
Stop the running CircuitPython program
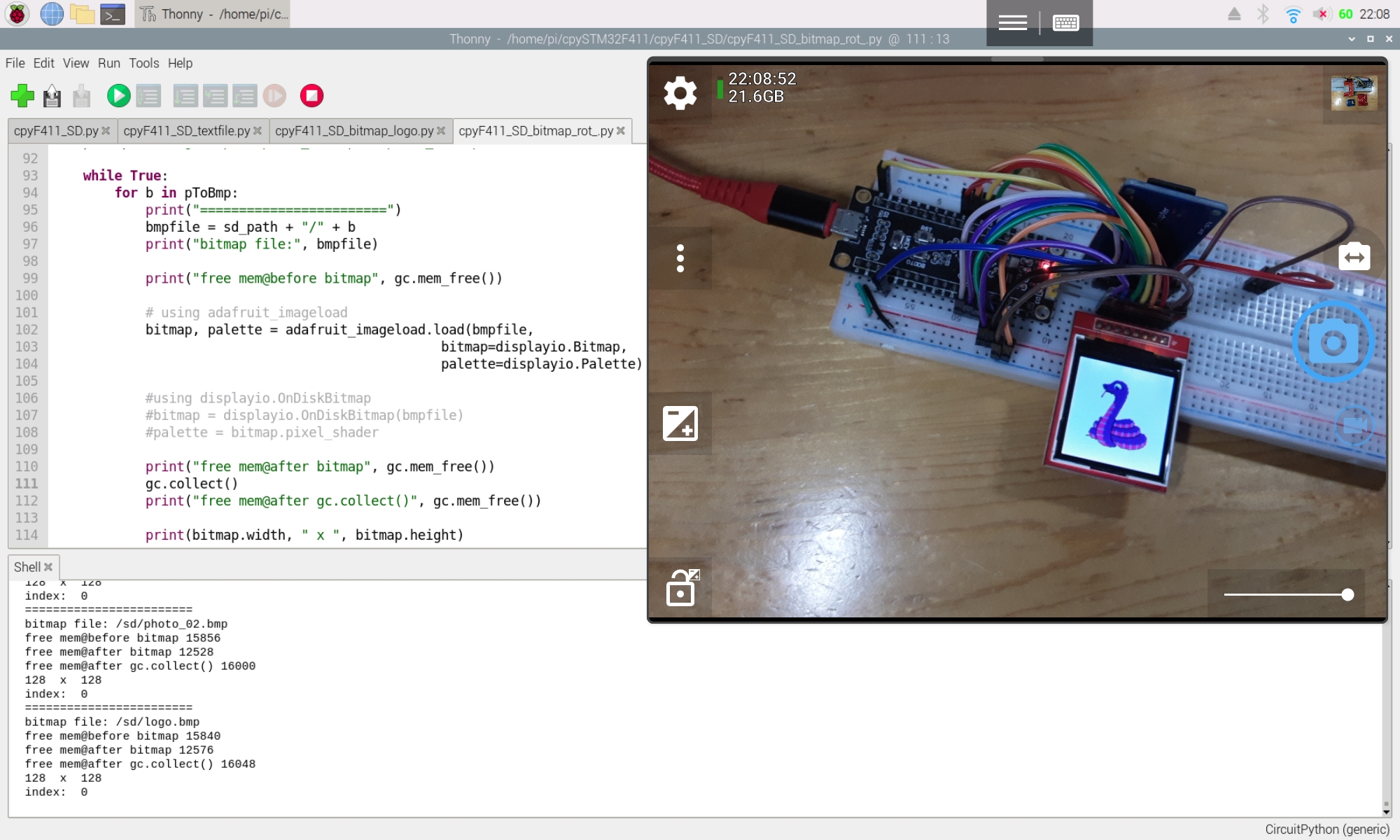coord(313,96)
